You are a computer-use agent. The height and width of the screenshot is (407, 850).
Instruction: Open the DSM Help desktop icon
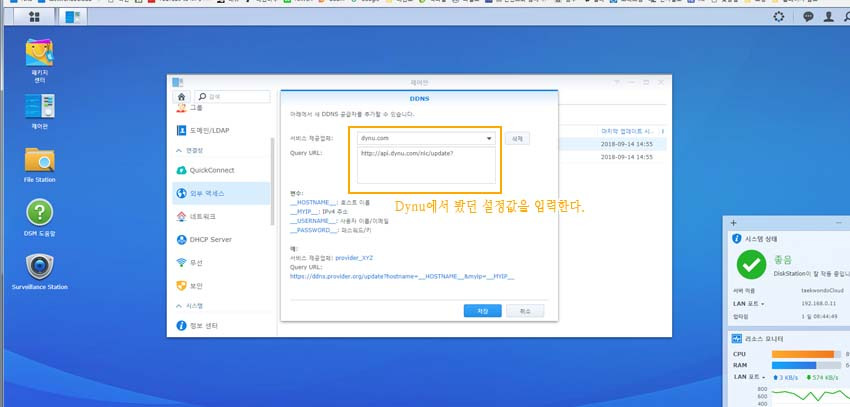(x=40, y=213)
